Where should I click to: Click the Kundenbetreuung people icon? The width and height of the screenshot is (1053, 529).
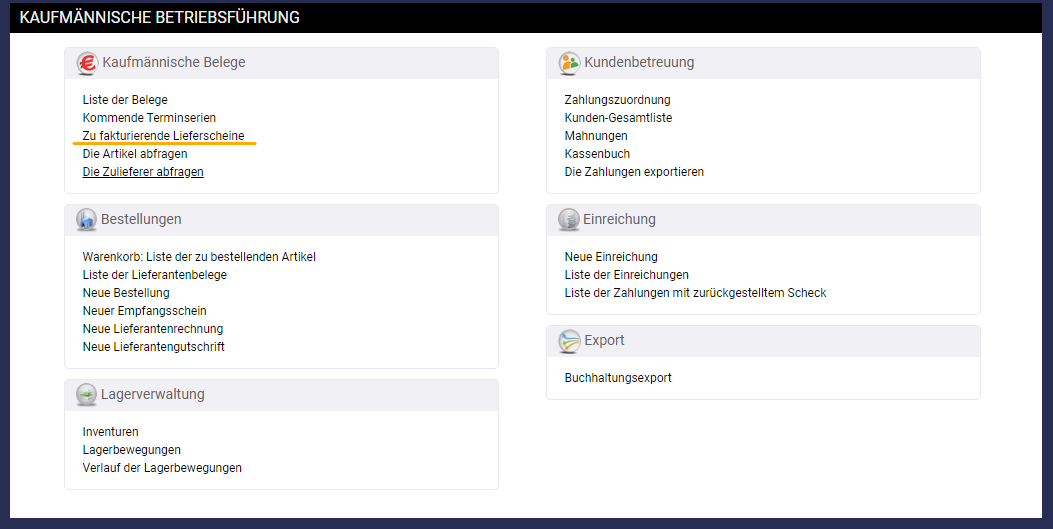pos(569,63)
